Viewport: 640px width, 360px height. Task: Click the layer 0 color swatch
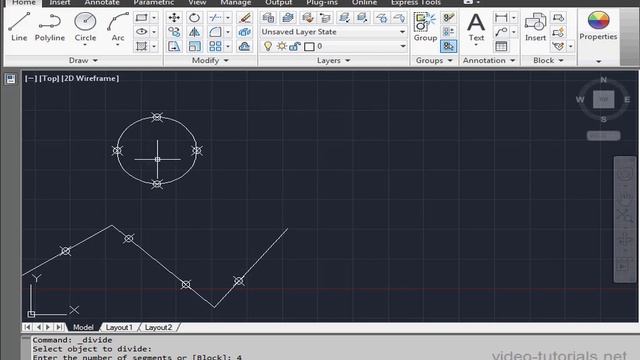pyautogui.click(x=309, y=47)
